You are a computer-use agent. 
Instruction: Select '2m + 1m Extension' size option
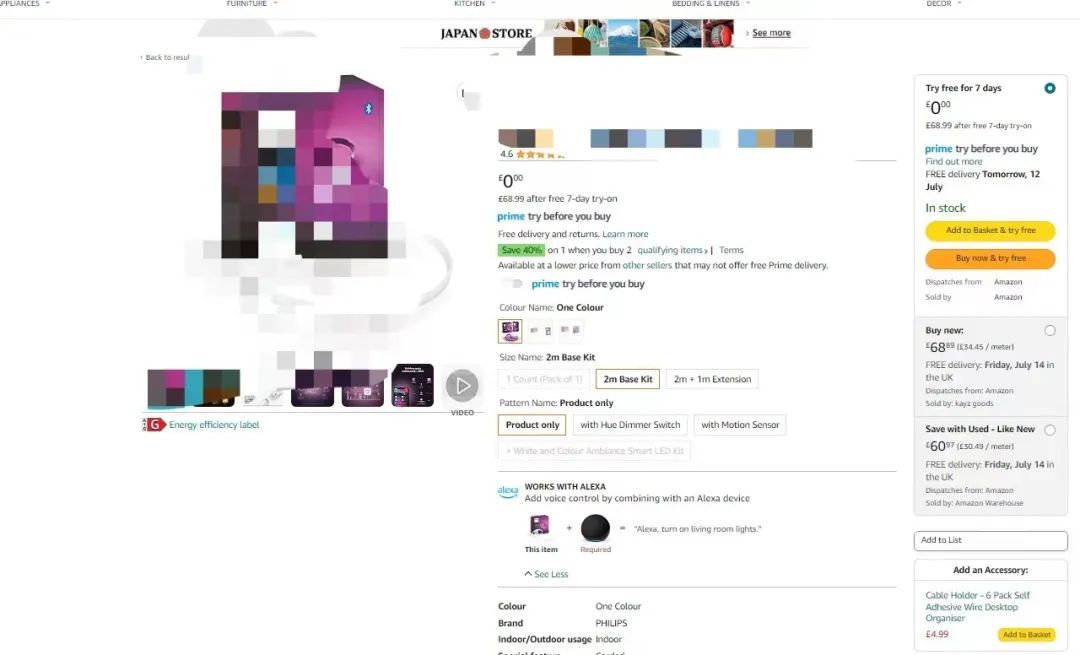coord(712,379)
